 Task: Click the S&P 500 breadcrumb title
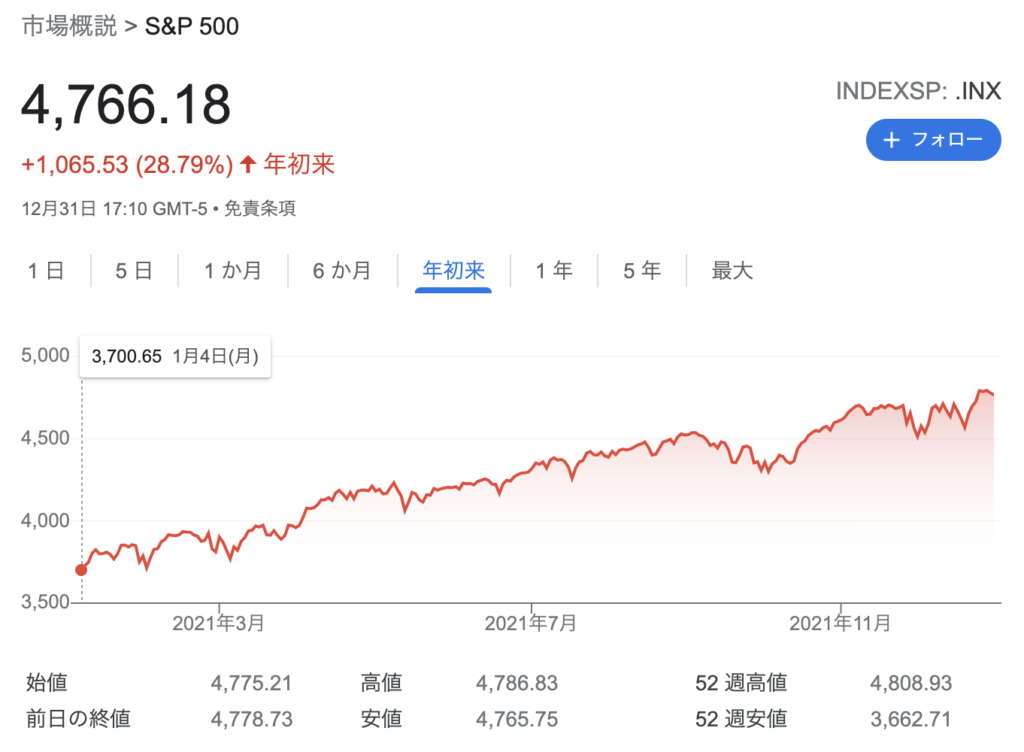(191, 26)
